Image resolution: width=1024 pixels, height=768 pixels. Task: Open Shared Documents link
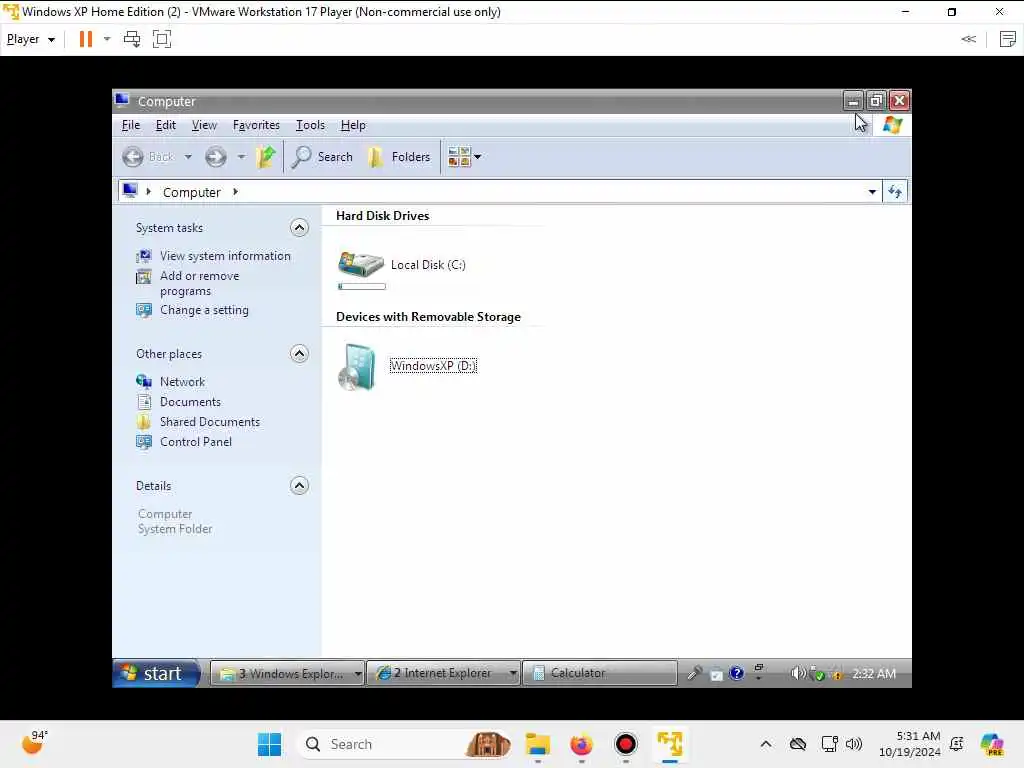[210, 423]
